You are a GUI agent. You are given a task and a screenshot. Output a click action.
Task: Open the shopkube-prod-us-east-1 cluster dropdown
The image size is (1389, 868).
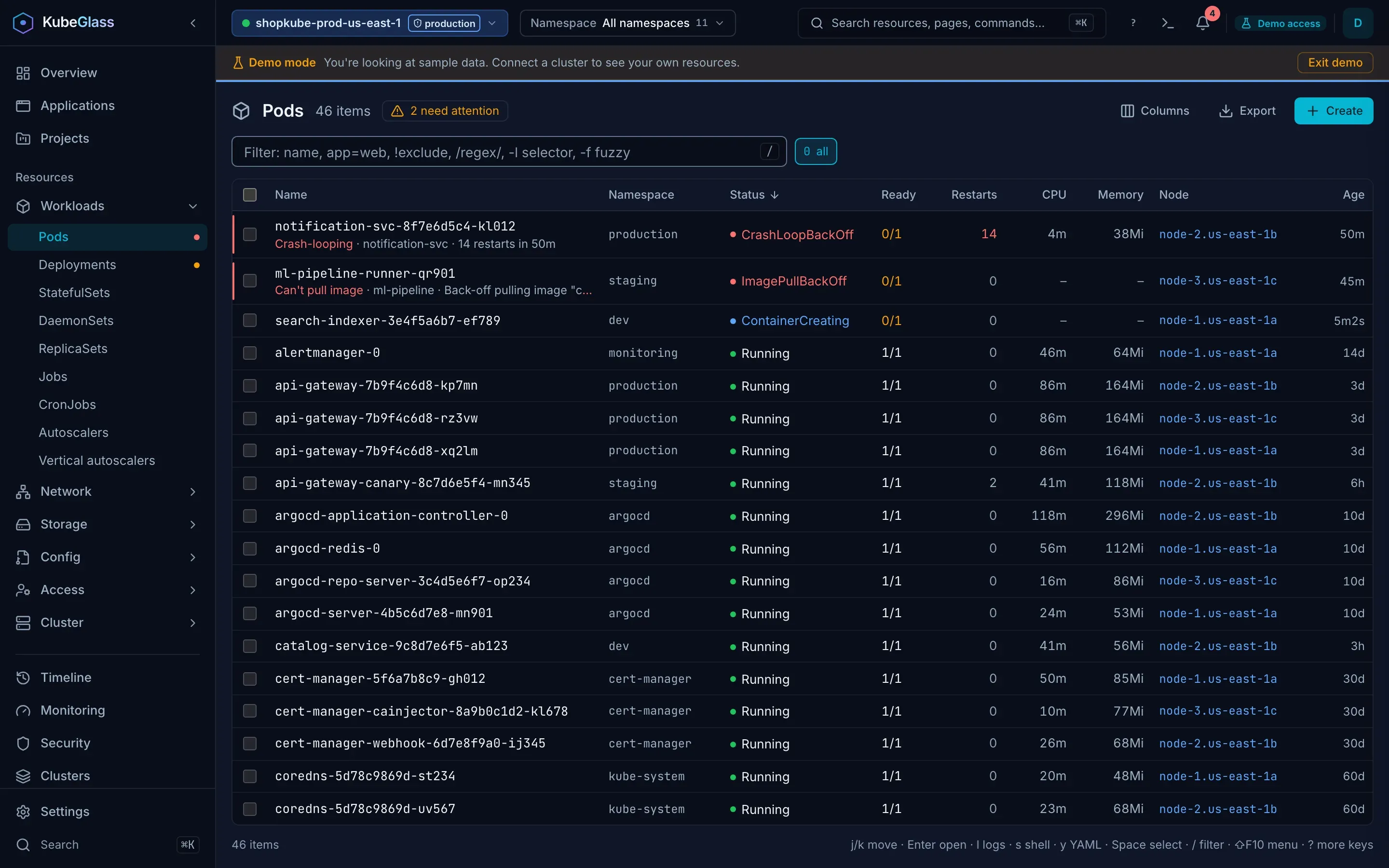(x=369, y=23)
